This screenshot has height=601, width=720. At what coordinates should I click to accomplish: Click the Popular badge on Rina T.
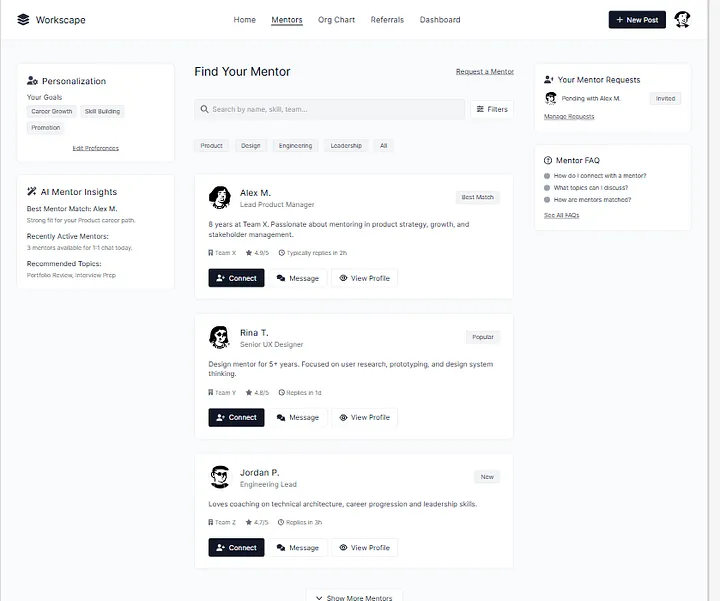coord(483,337)
